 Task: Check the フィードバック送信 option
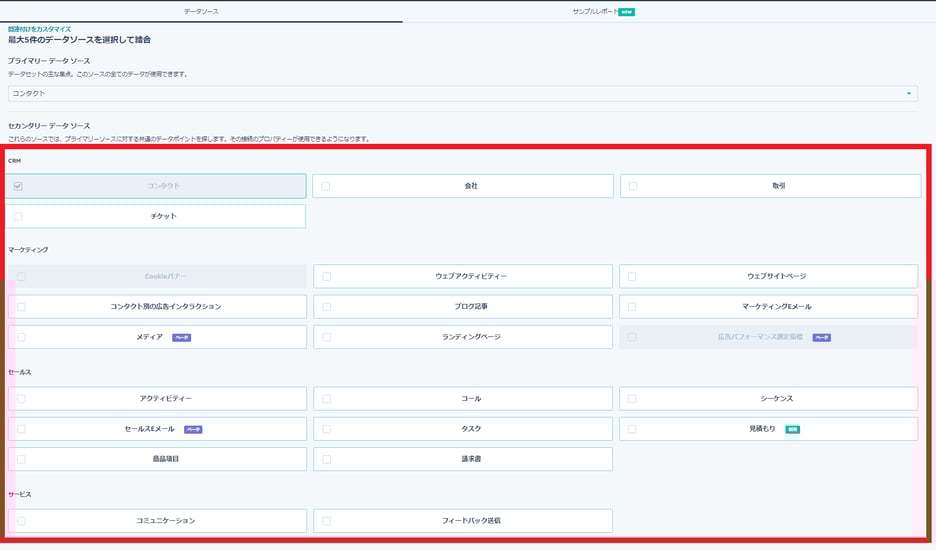pyautogui.click(x=327, y=521)
